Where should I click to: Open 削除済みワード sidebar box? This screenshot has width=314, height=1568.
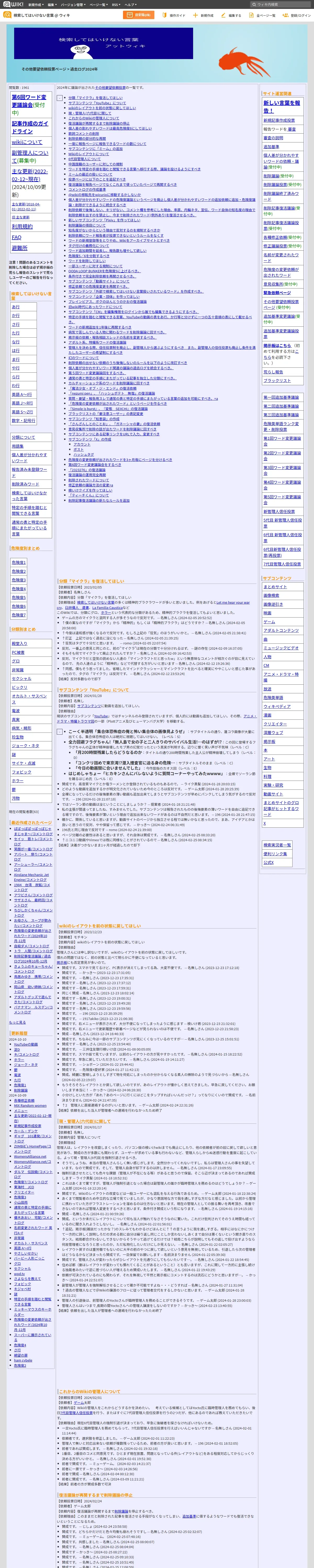(25, 485)
